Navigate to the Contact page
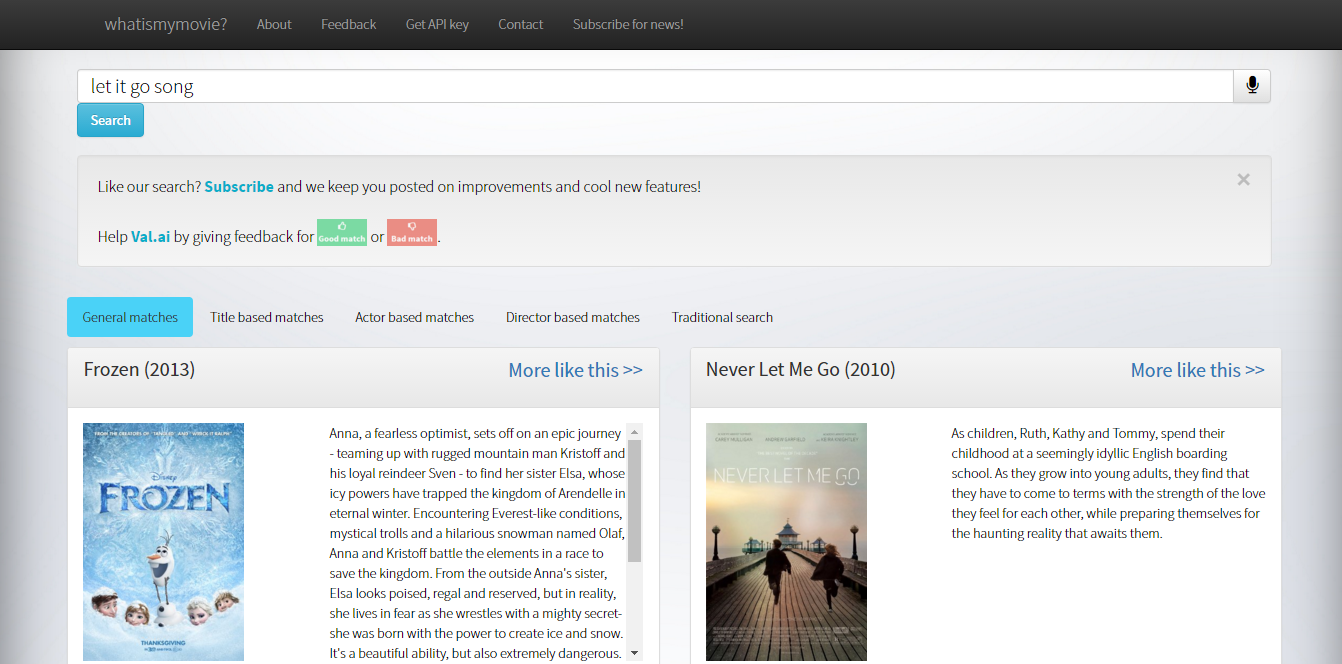 [x=521, y=24]
